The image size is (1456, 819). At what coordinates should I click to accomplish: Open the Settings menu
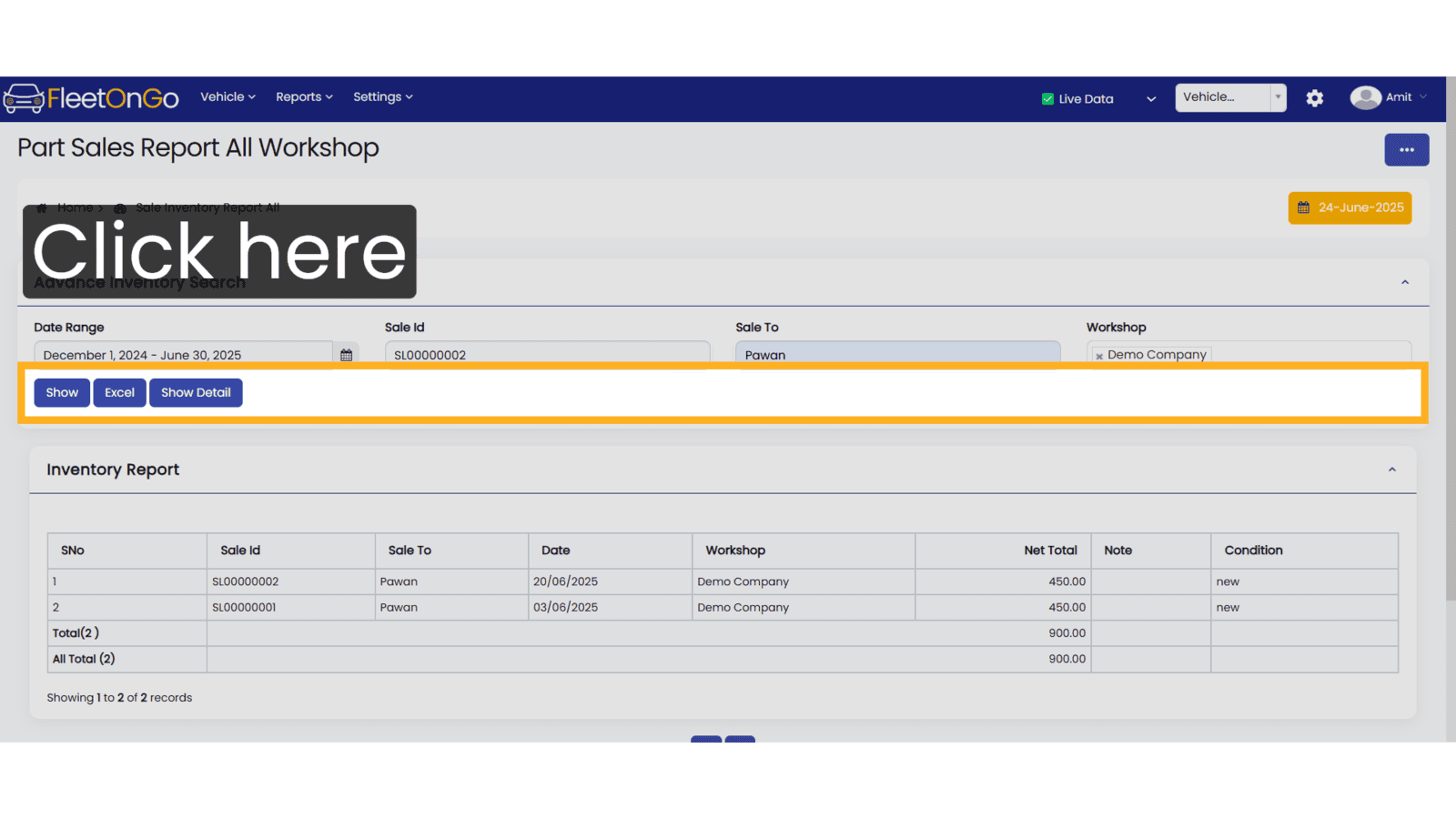click(x=382, y=96)
